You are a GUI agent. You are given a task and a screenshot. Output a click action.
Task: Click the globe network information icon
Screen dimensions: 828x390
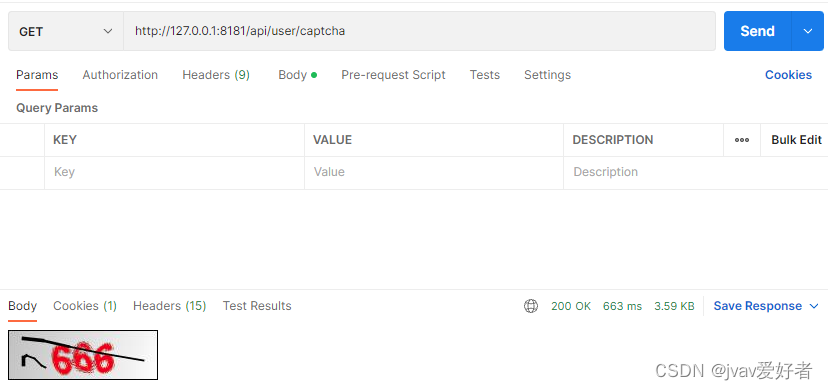click(531, 306)
